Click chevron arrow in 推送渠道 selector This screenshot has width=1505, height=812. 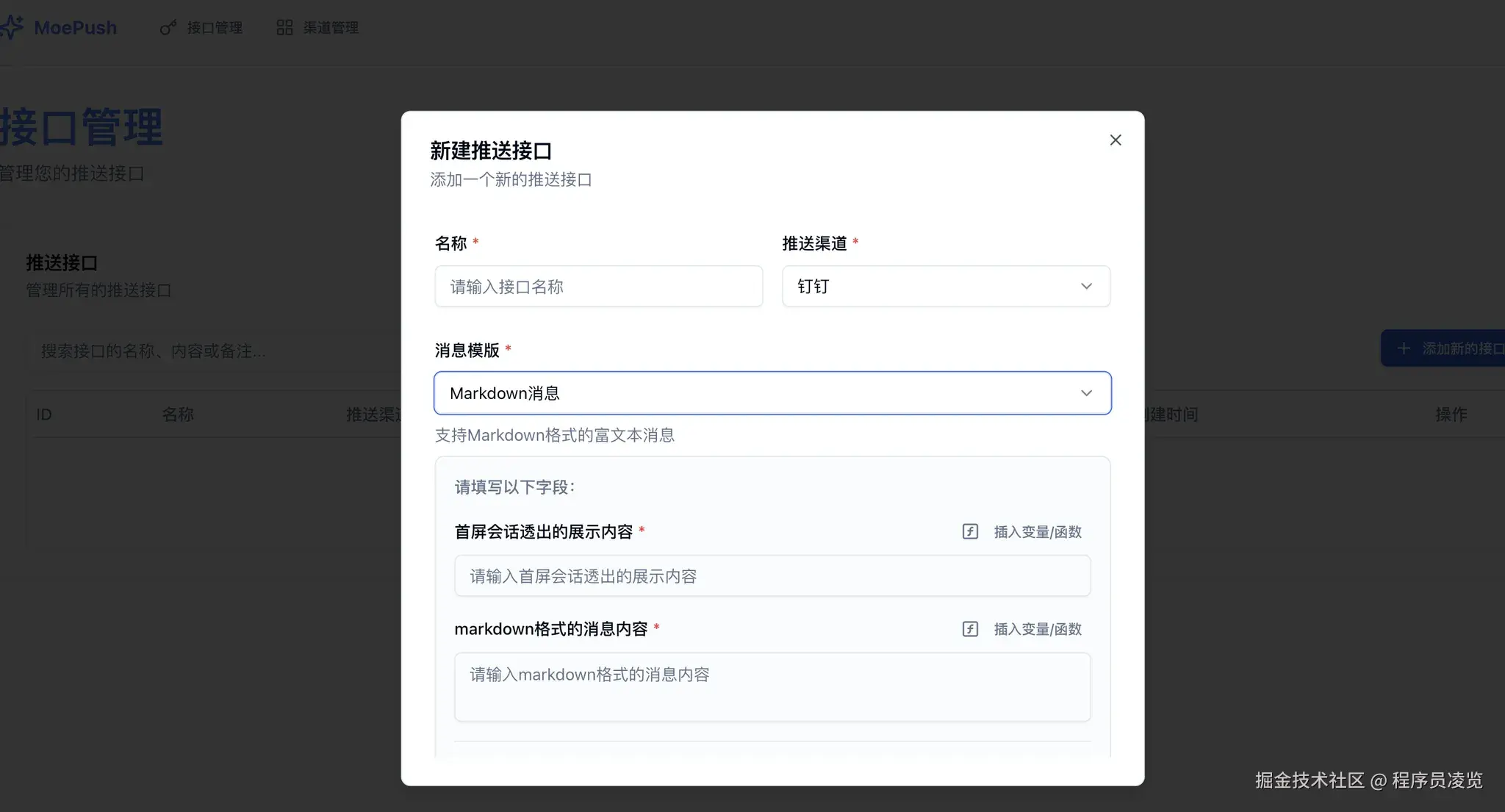[1086, 287]
